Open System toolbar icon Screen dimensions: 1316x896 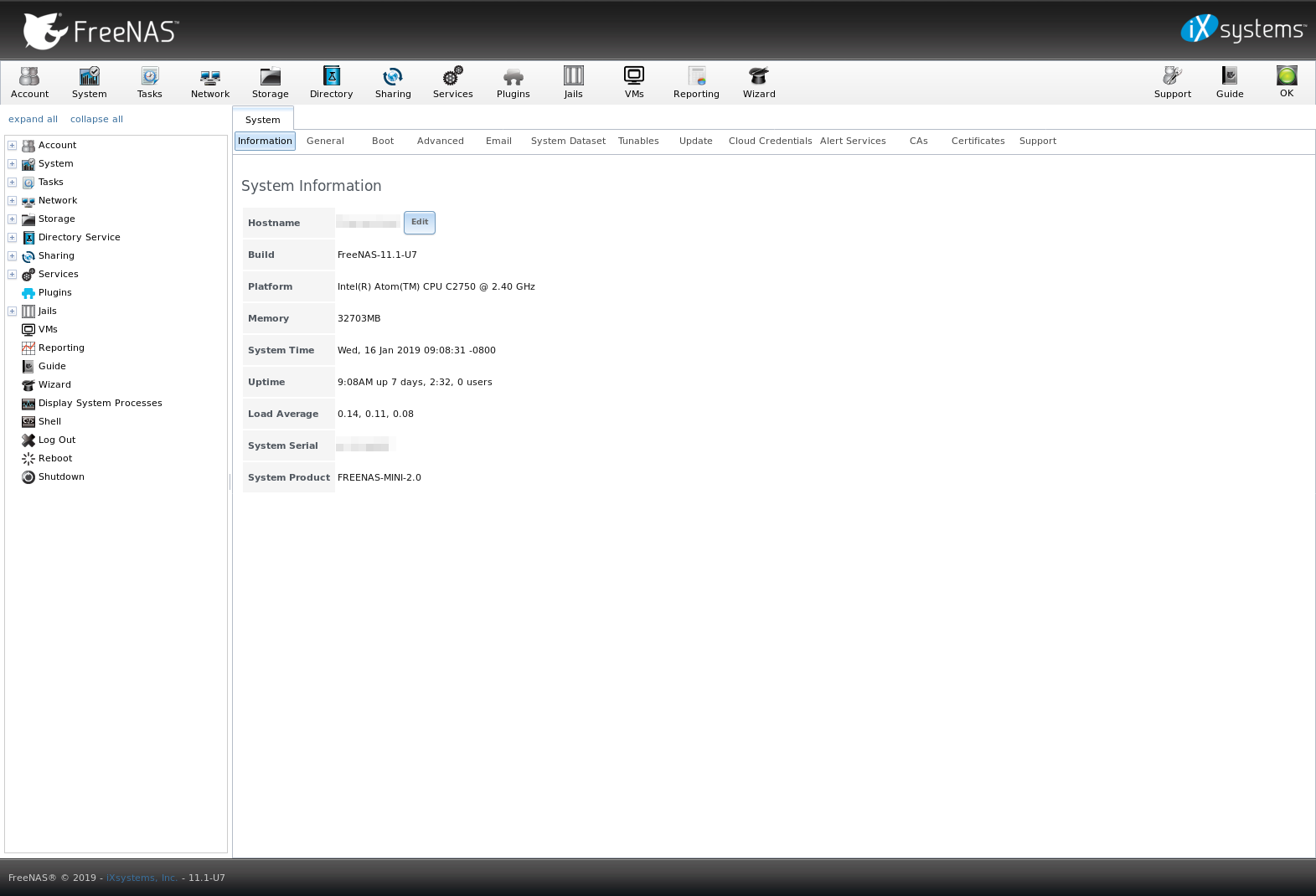(x=90, y=82)
